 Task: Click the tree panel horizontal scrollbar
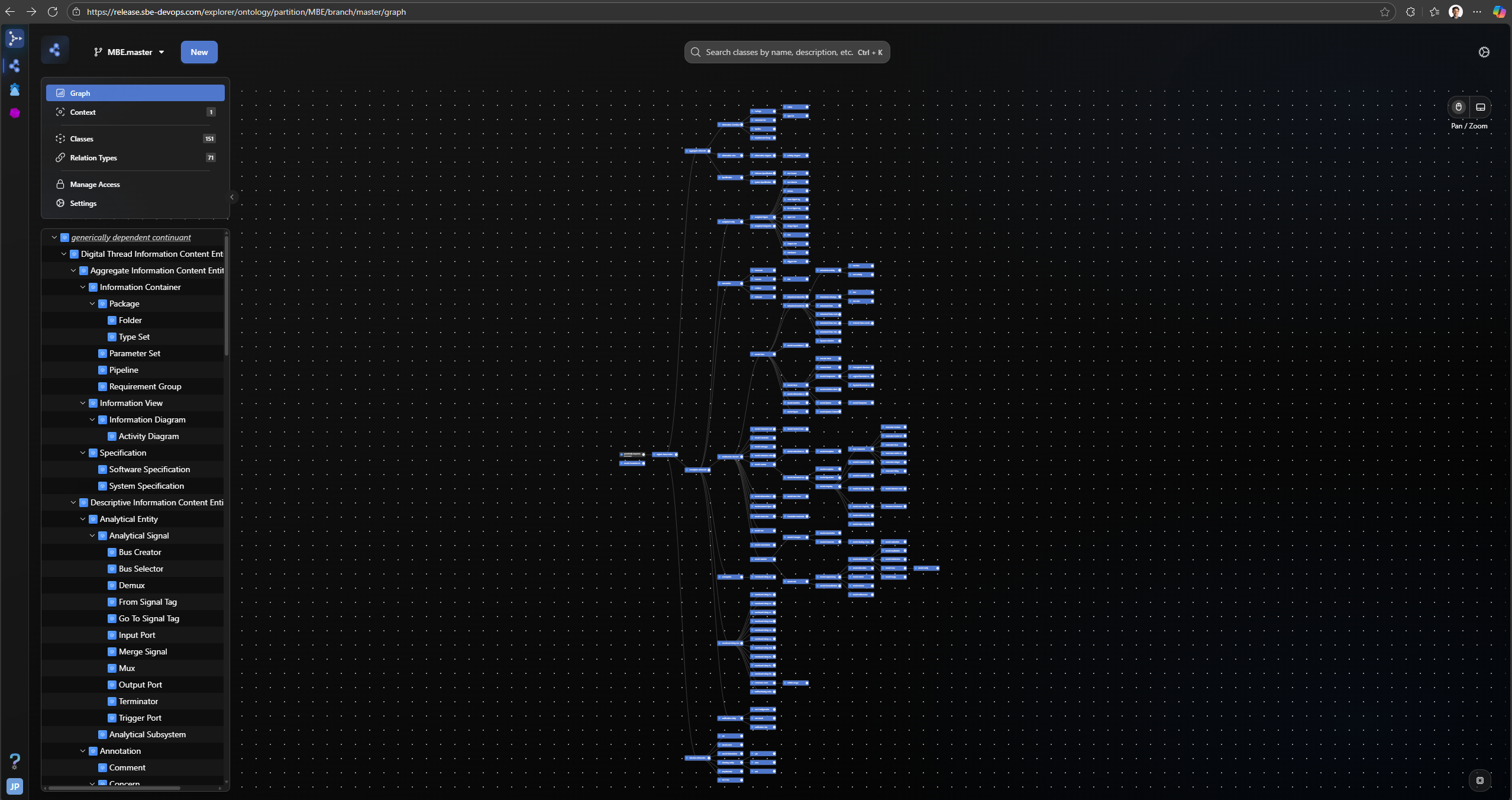click(x=115, y=788)
